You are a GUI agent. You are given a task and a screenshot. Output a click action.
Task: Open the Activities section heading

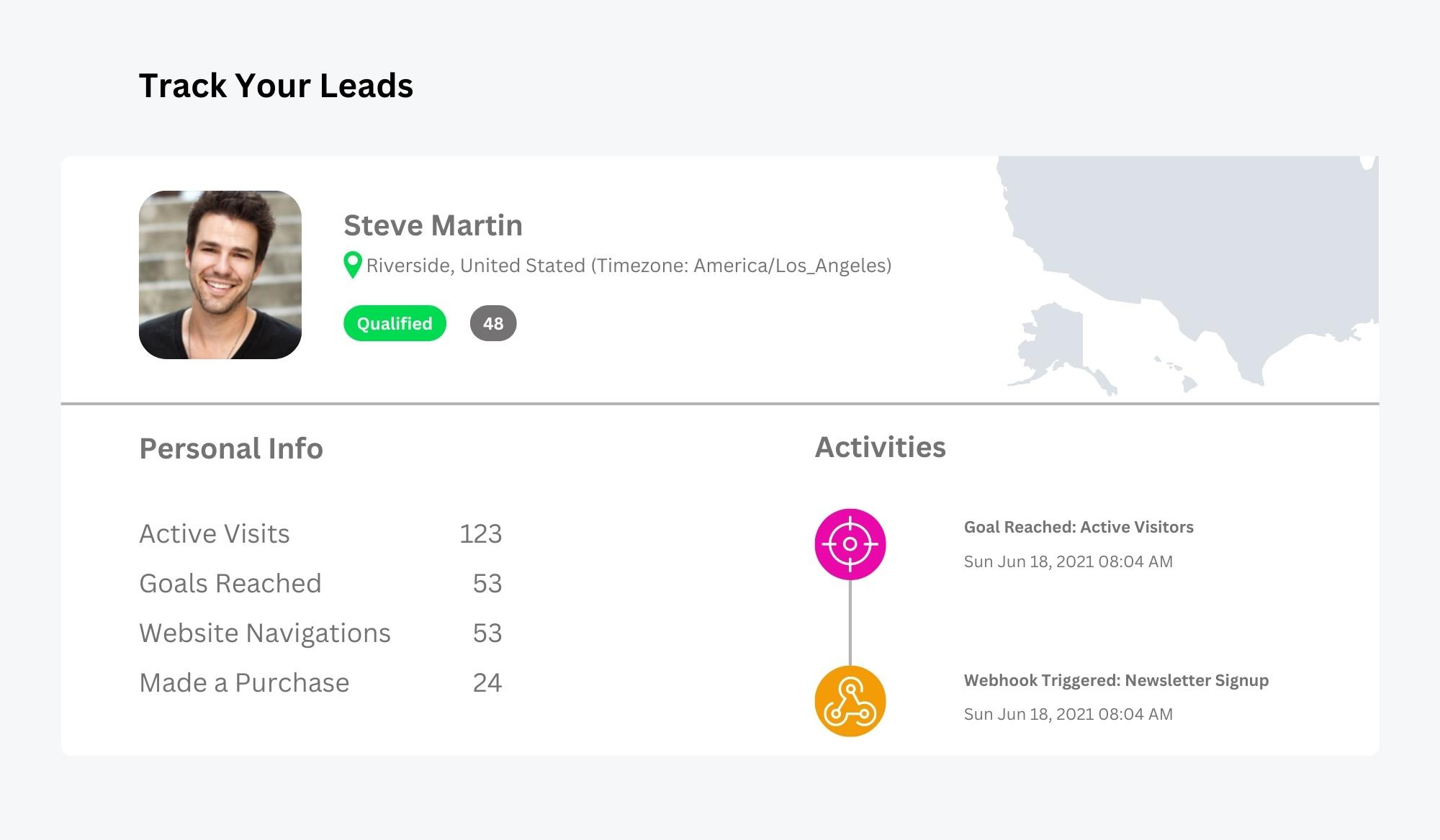pos(880,447)
